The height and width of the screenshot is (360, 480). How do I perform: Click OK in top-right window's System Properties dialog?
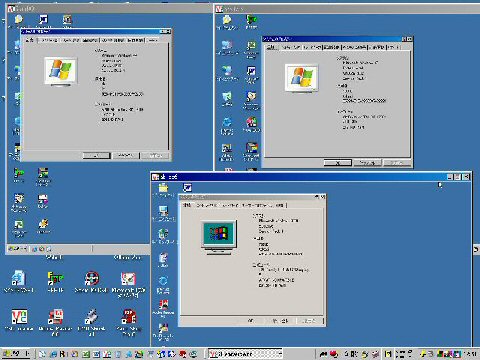click(x=338, y=163)
